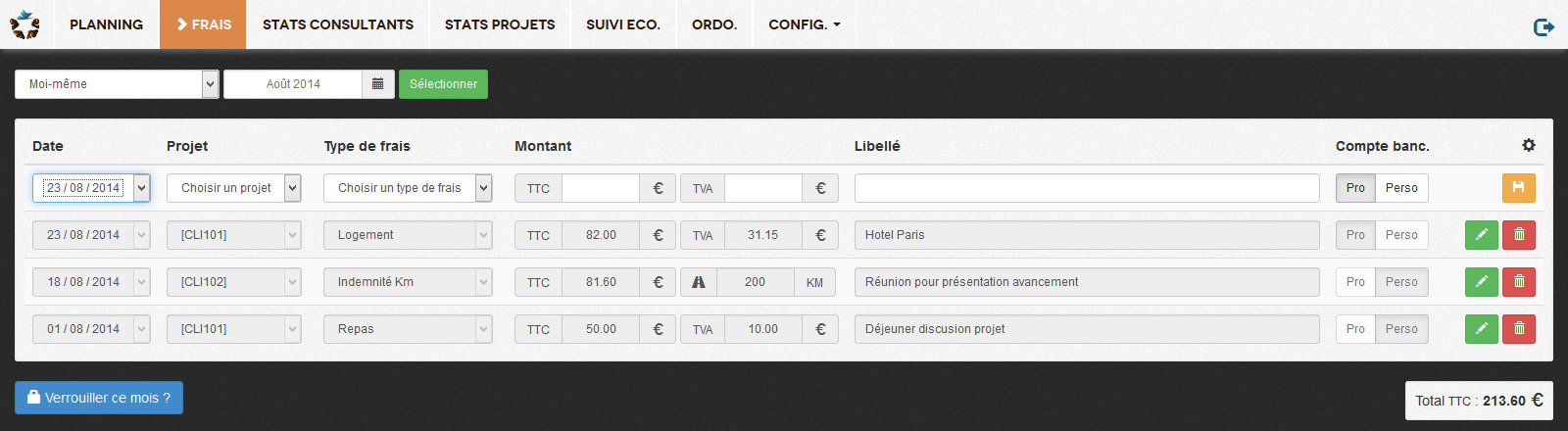Open the CONFIG. menu
Image resolution: width=1568 pixels, height=431 pixels.
pyautogui.click(x=805, y=24)
